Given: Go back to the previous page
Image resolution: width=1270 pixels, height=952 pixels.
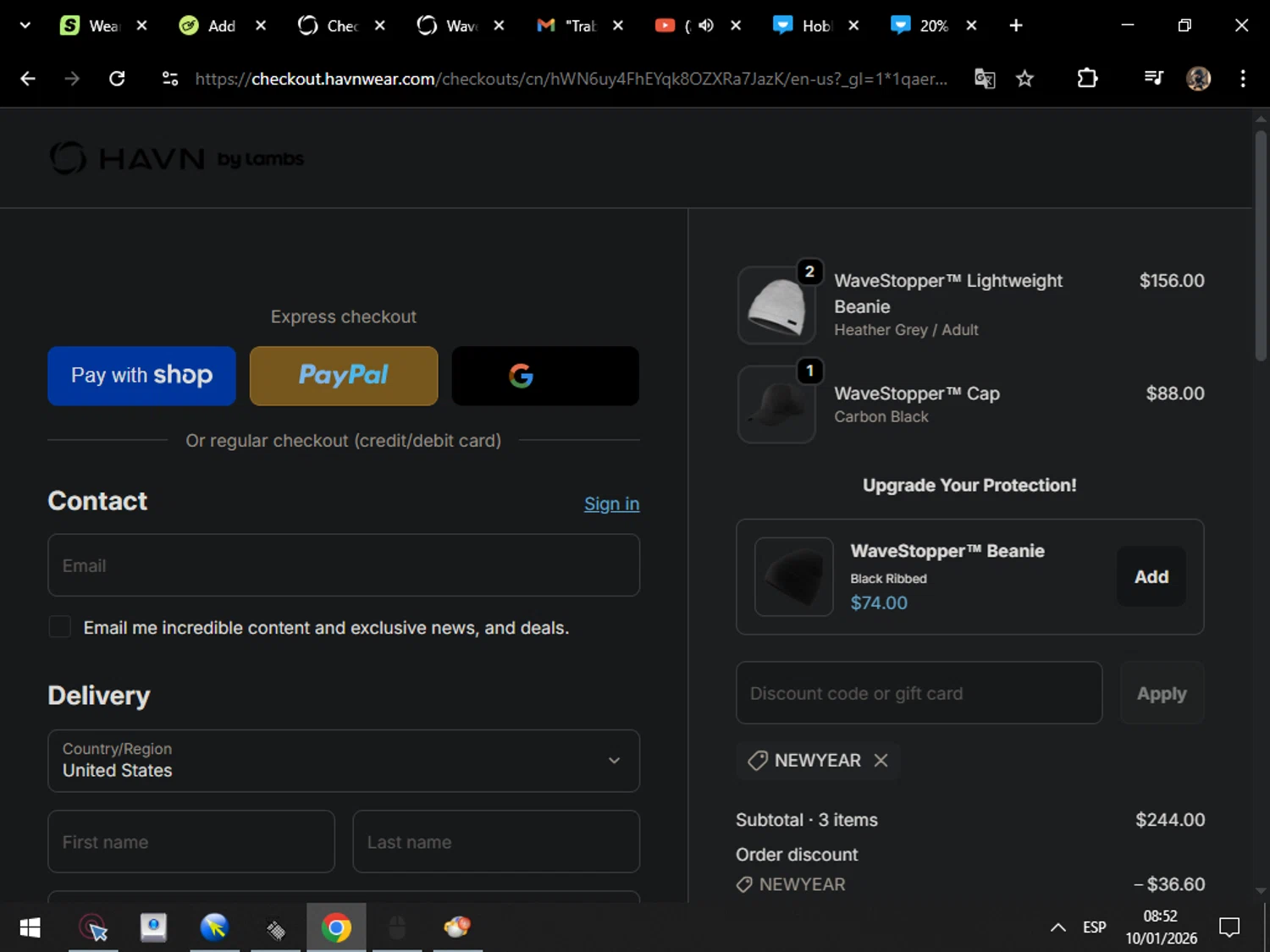Looking at the screenshot, I should tap(28, 79).
